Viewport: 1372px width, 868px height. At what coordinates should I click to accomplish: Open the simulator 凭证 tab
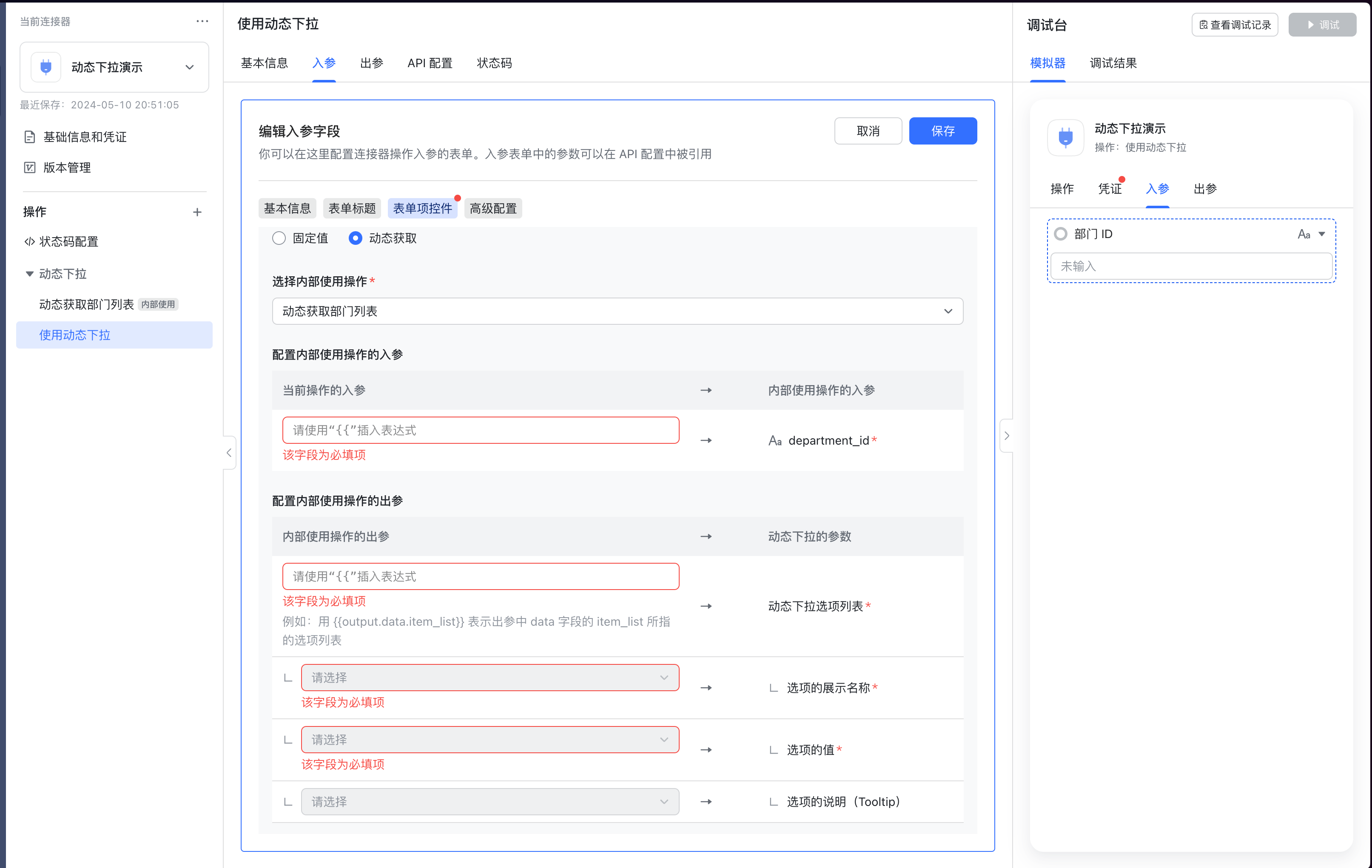[1110, 189]
